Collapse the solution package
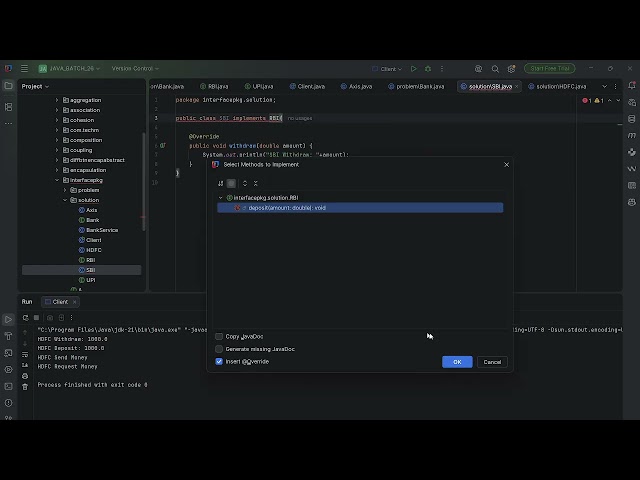This screenshot has width=640, height=480. tap(65, 200)
